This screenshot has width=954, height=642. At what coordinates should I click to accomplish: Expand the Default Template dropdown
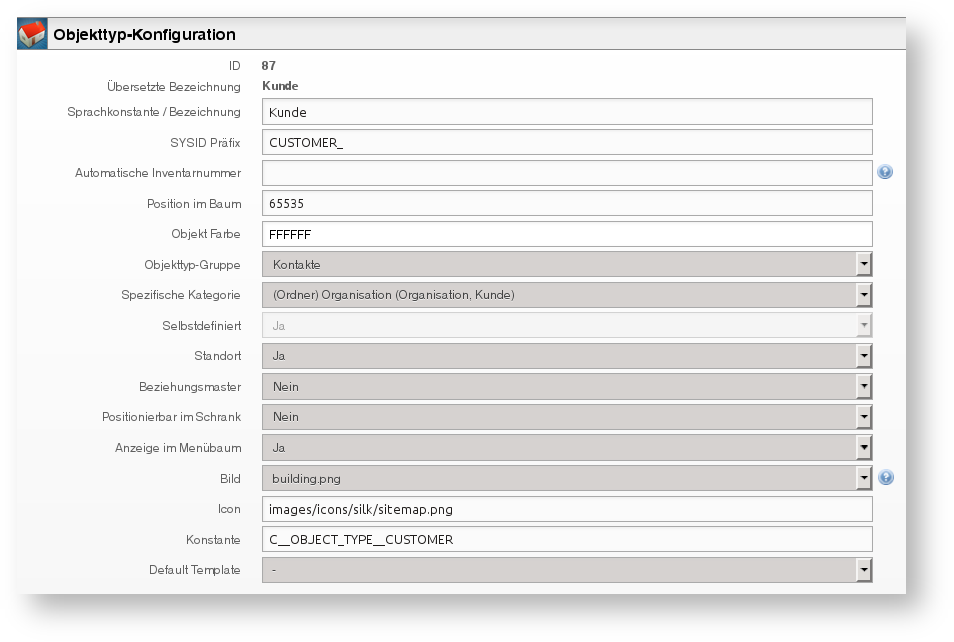tap(567, 570)
